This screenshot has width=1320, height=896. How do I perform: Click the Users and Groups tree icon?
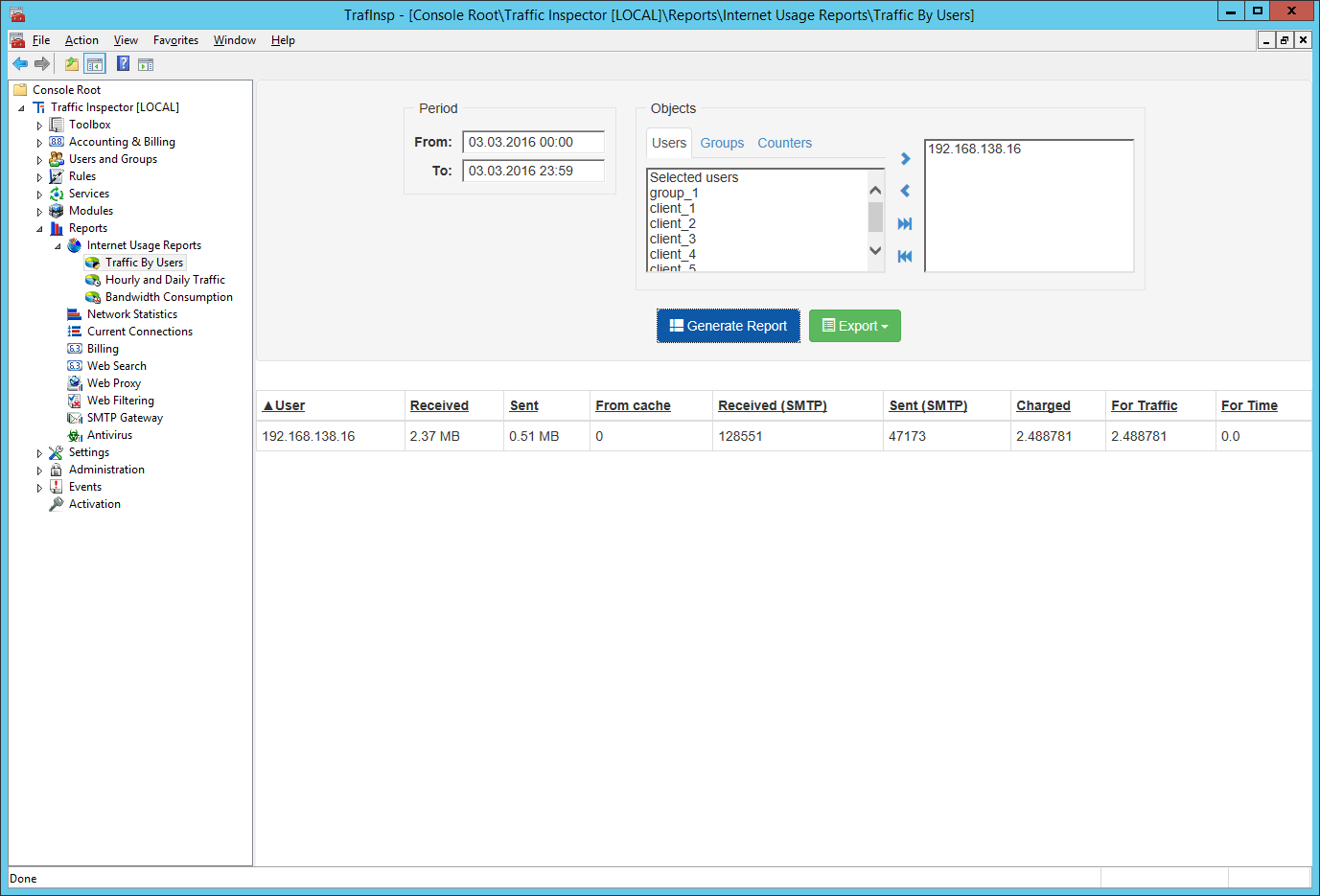coord(57,159)
